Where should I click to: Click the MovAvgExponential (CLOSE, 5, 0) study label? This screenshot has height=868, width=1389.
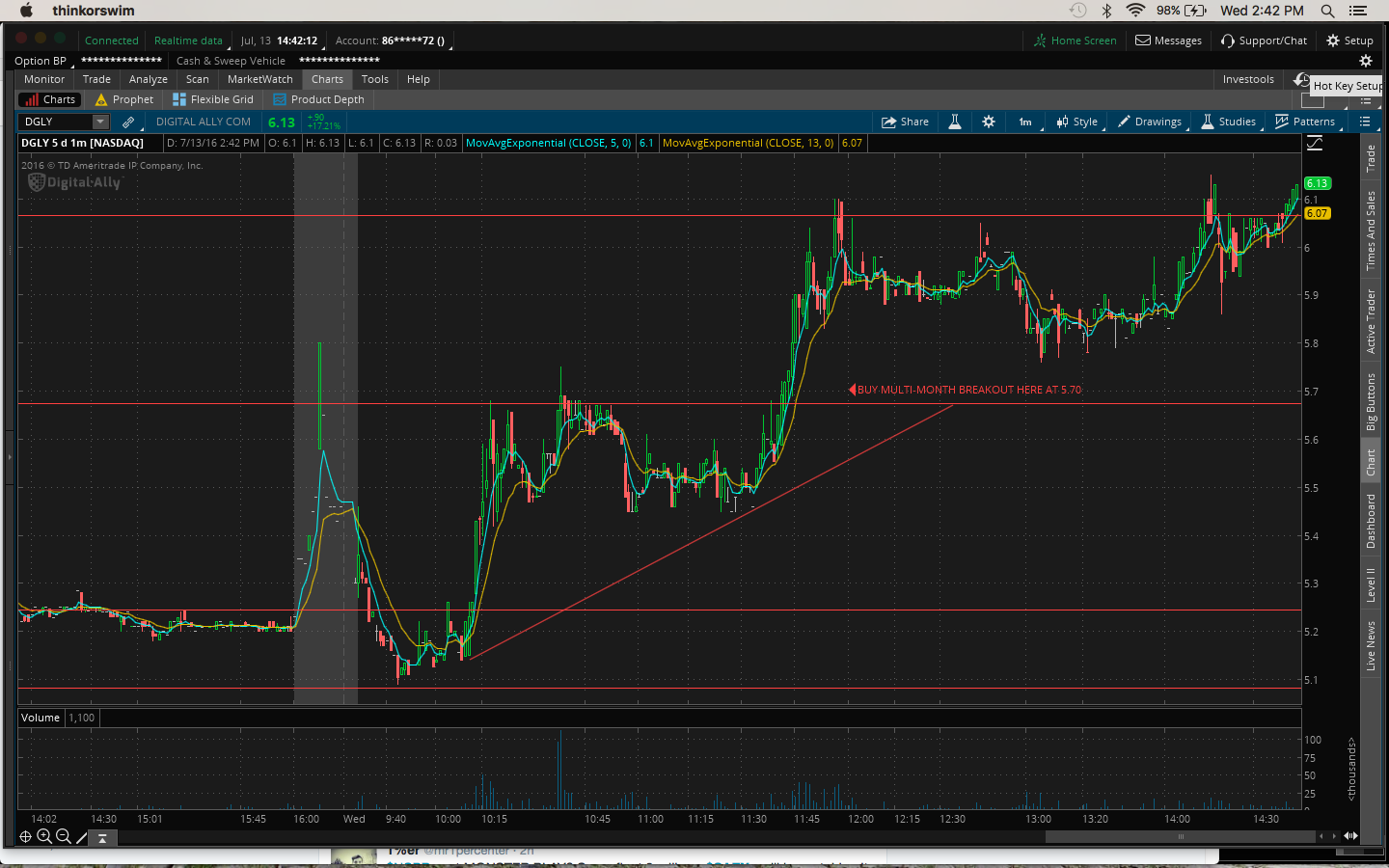549,143
